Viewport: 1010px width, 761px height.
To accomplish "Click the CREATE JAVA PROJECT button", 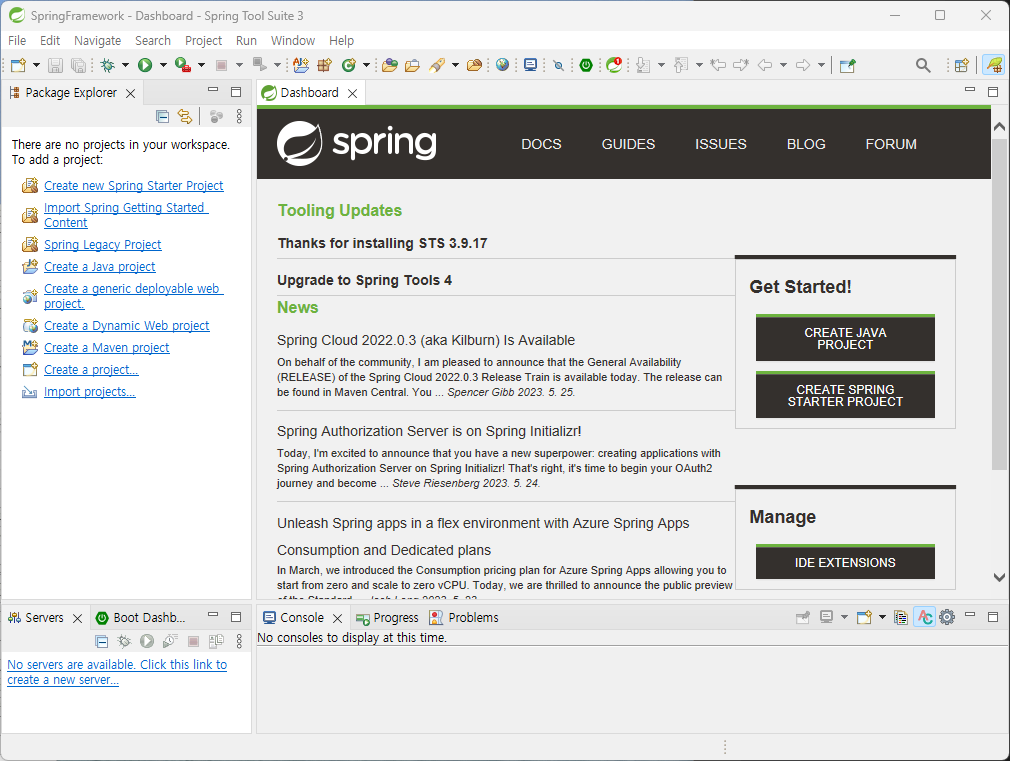I will (845, 338).
